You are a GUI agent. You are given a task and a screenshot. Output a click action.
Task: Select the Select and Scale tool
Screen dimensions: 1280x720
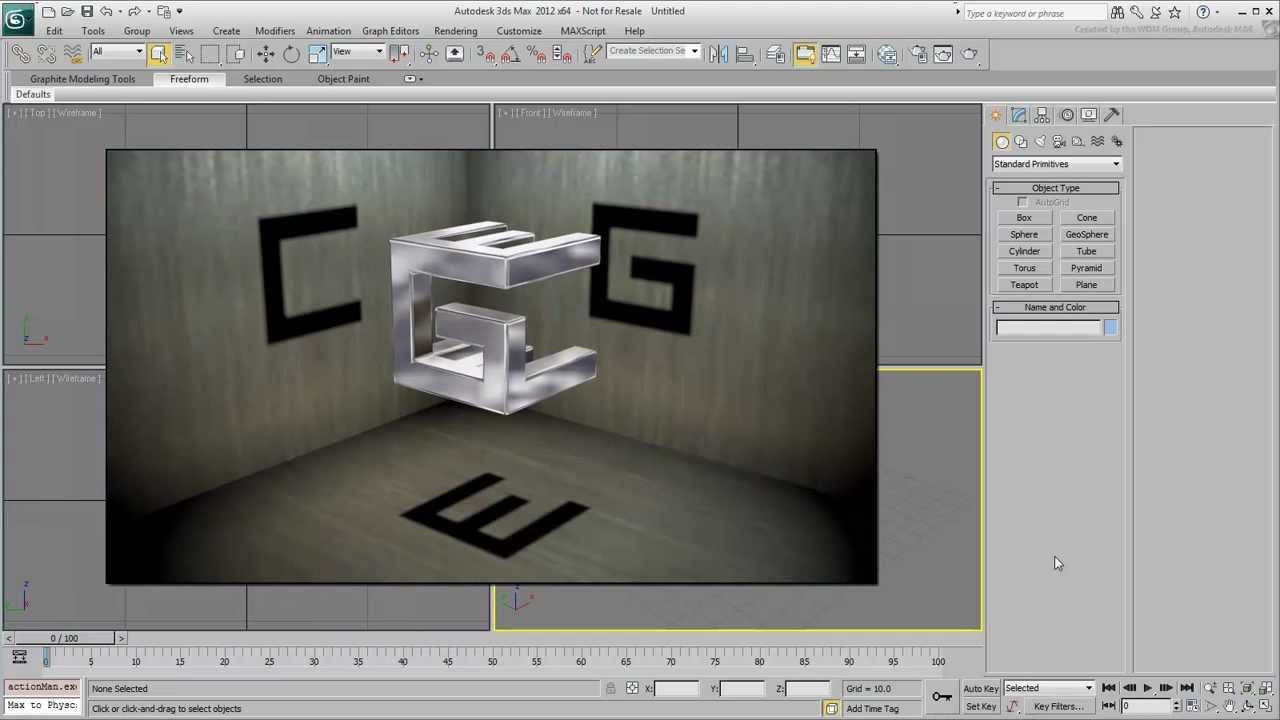317,54
